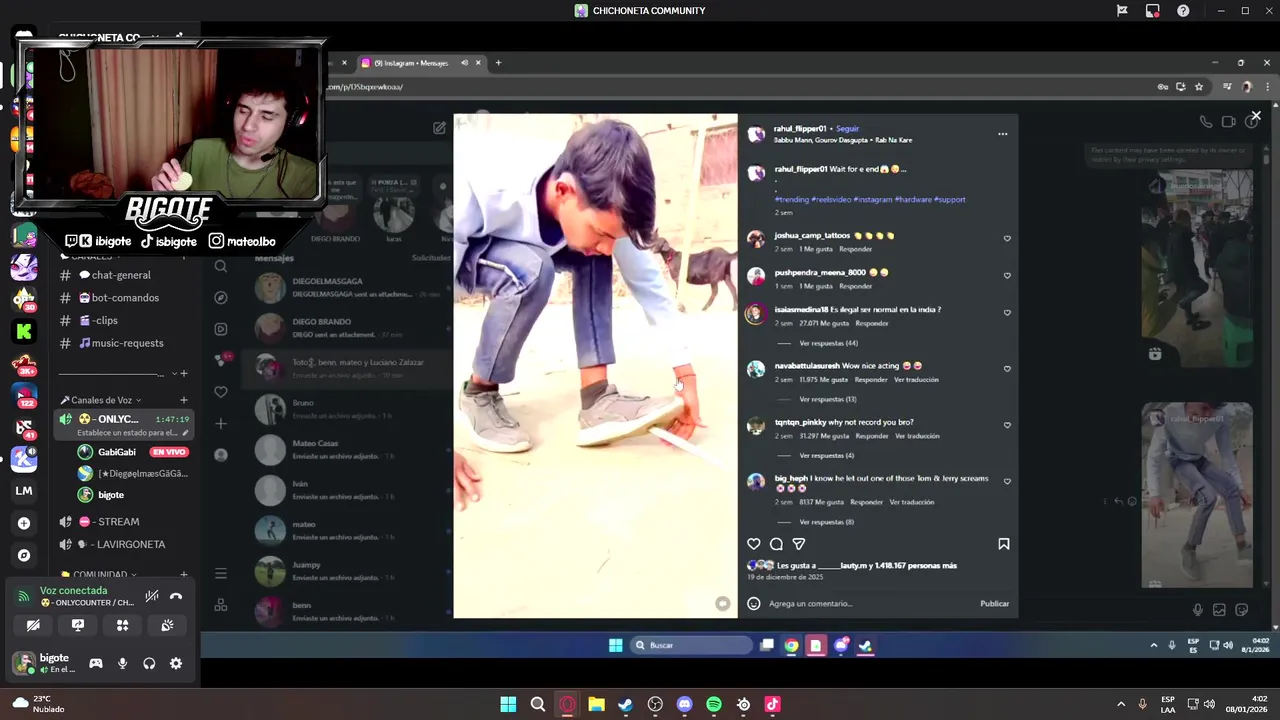Deafen Discord headphones icon
1280x720 pixels.
149,663
